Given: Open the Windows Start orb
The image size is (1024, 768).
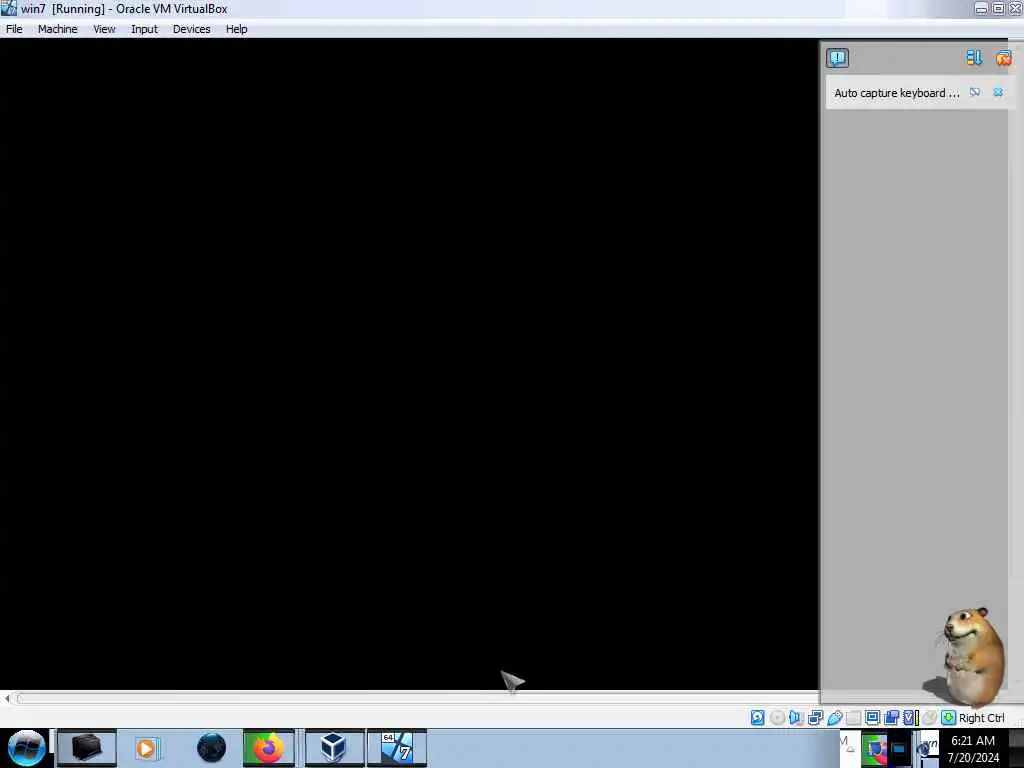Looking at the screenshot, I should click(26, 748).
